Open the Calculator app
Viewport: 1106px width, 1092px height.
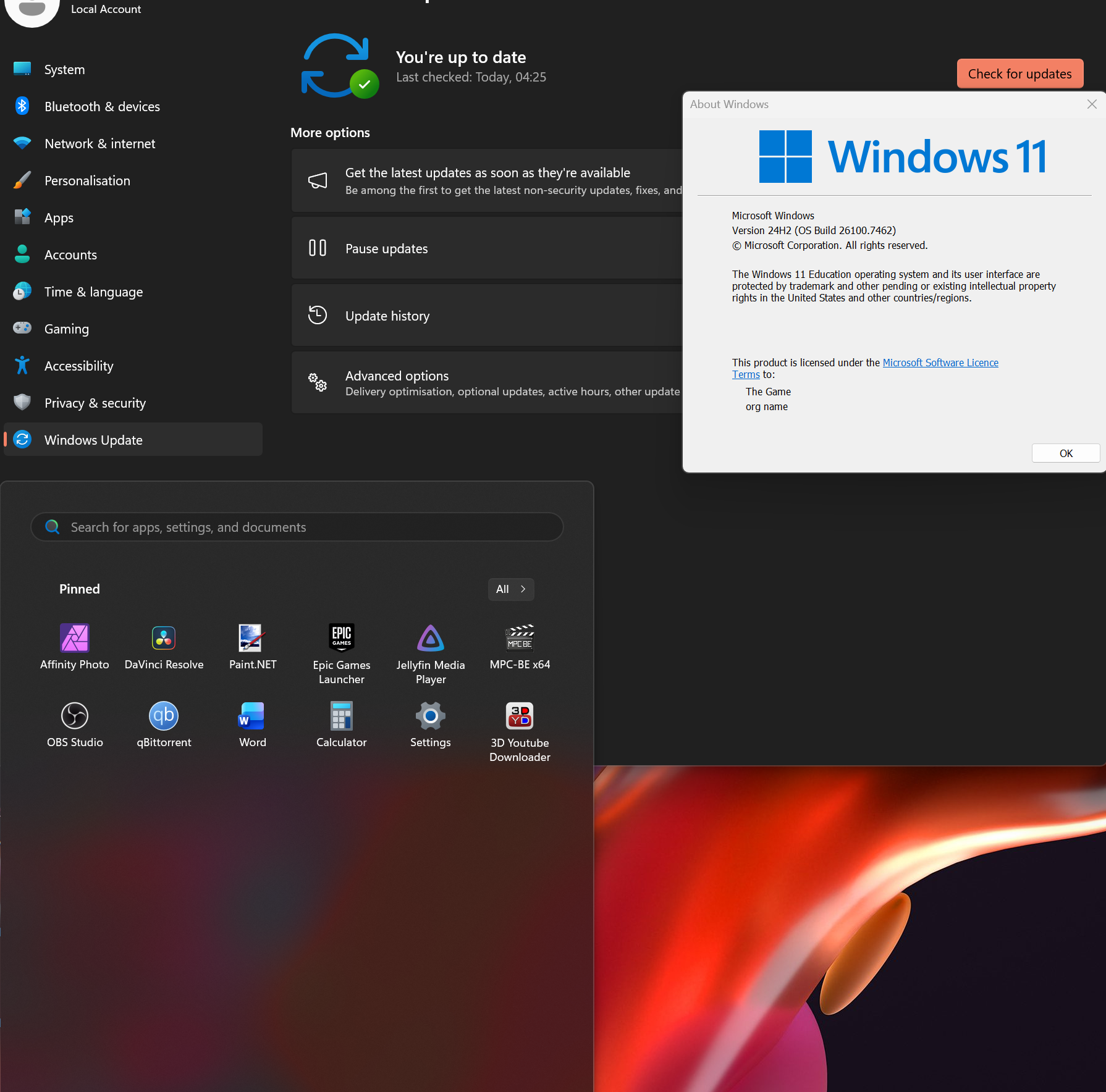[342, 724]
